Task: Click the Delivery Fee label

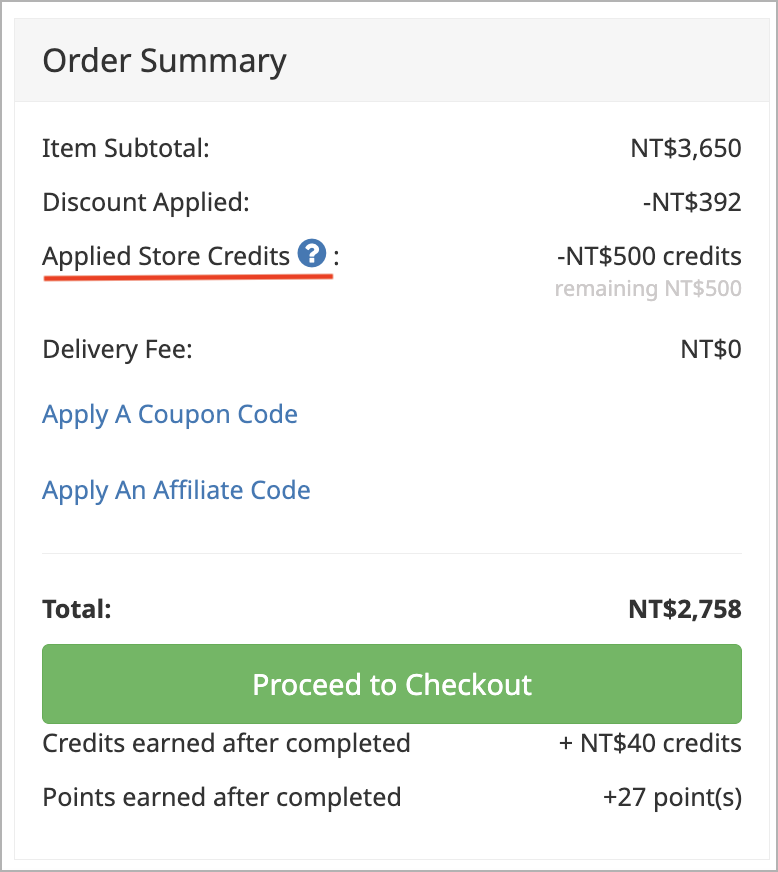Action: (117, 350)
